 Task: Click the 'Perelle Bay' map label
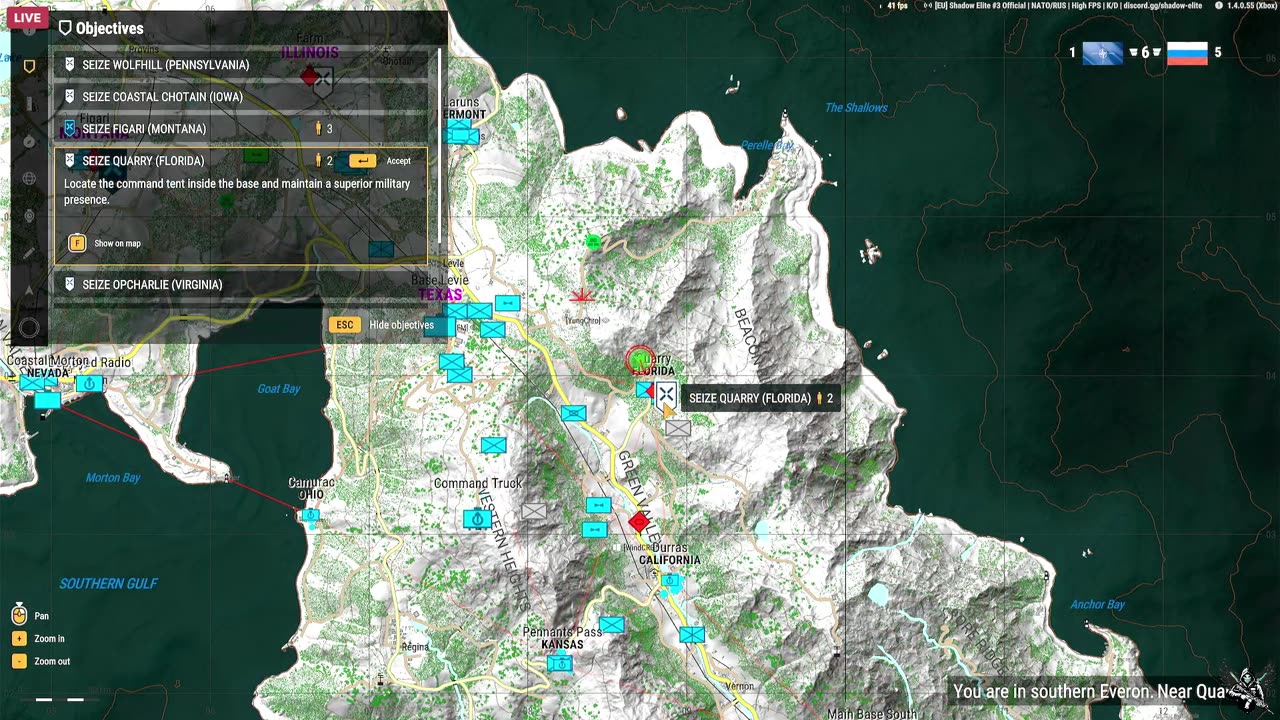768,145
